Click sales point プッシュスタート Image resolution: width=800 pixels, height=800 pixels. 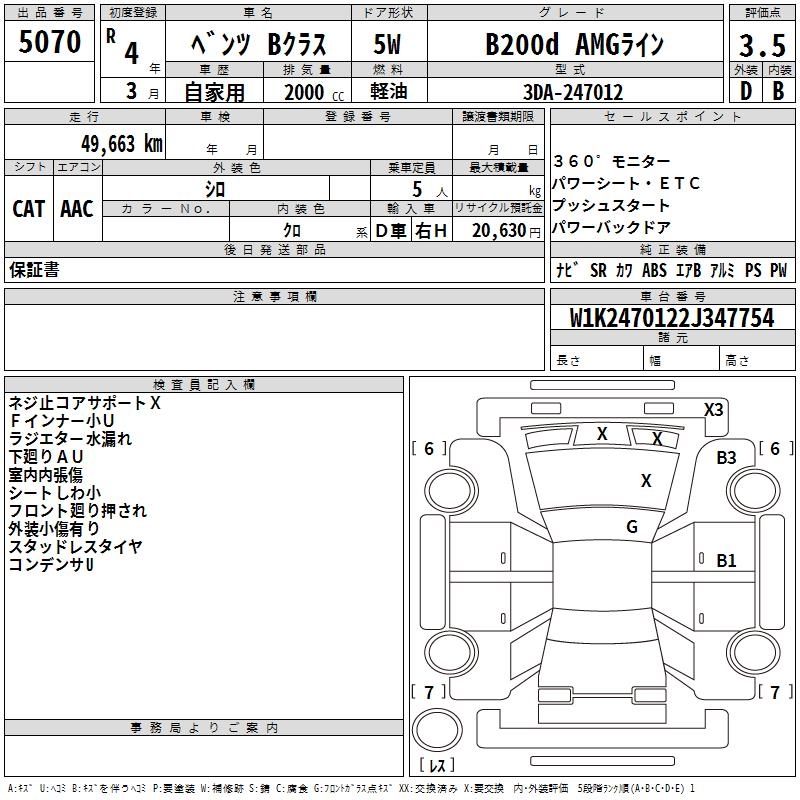click(611, 205)
